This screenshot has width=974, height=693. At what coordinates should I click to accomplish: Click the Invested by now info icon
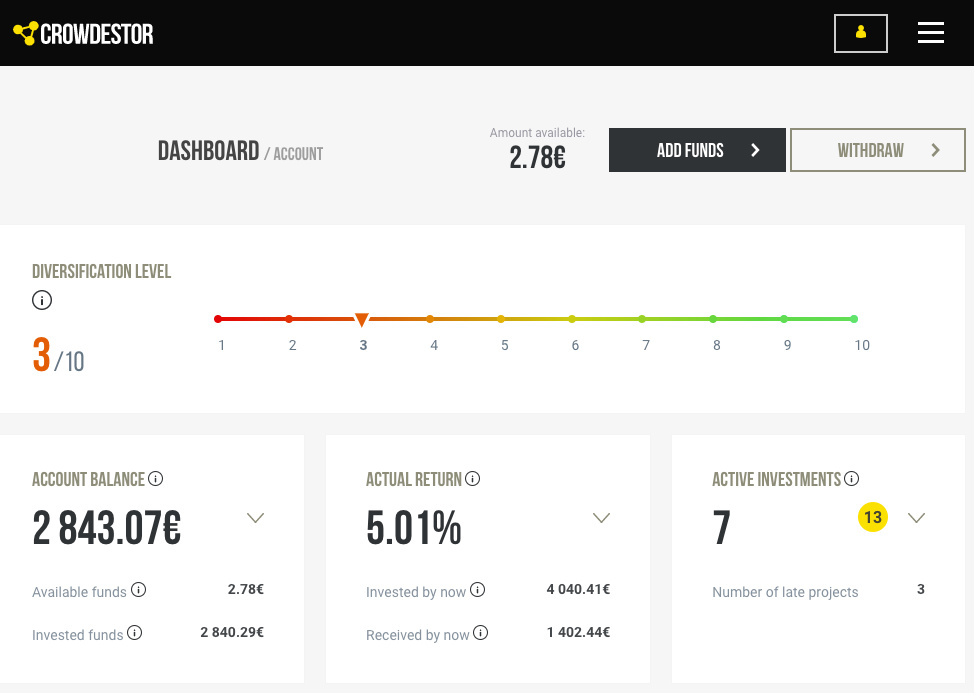478,590
